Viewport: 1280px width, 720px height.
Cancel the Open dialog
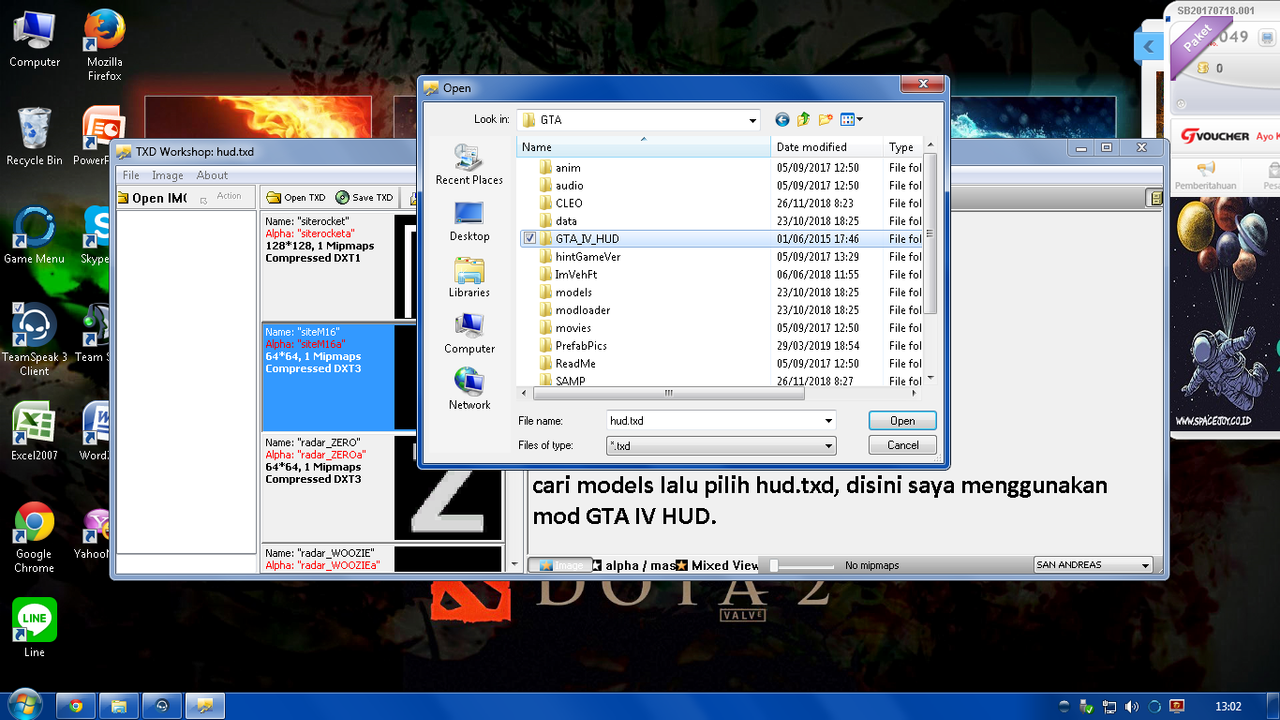coord(902,445)
